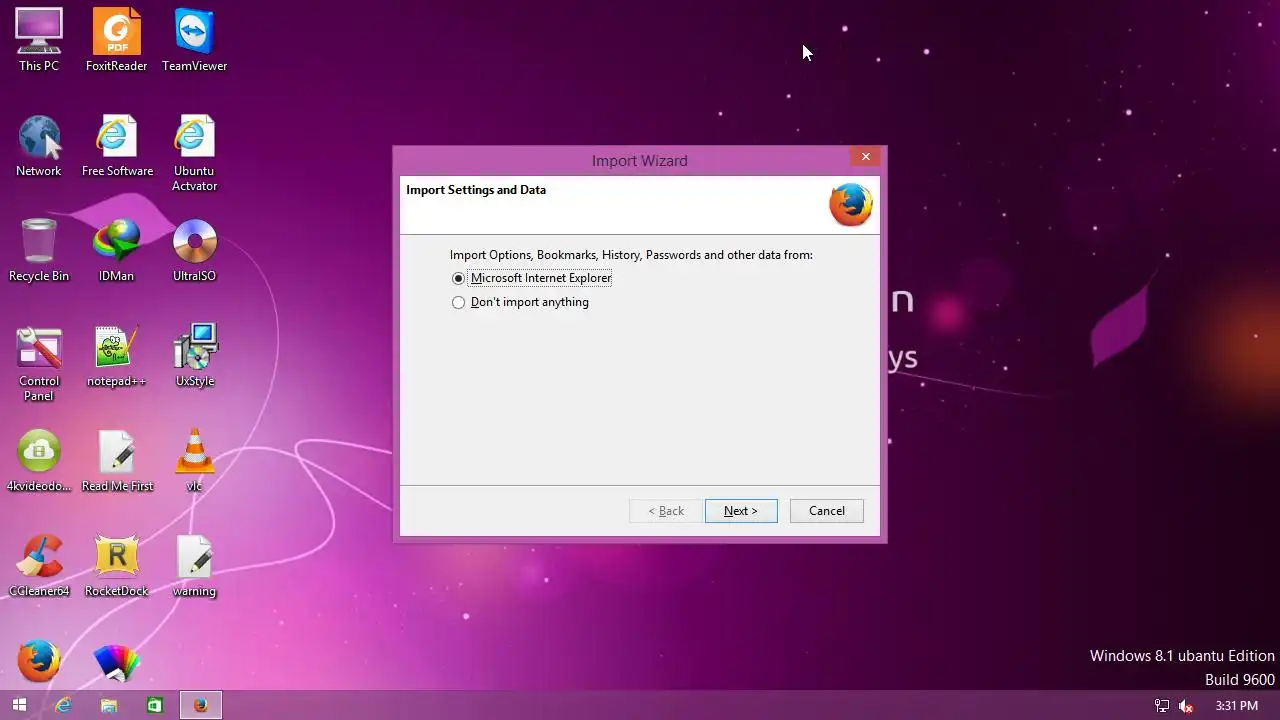Screen dimensions: 1280x720
Task: Open File Explorer in taskbar
Action: pyautogui.click(x=109, y=705)
